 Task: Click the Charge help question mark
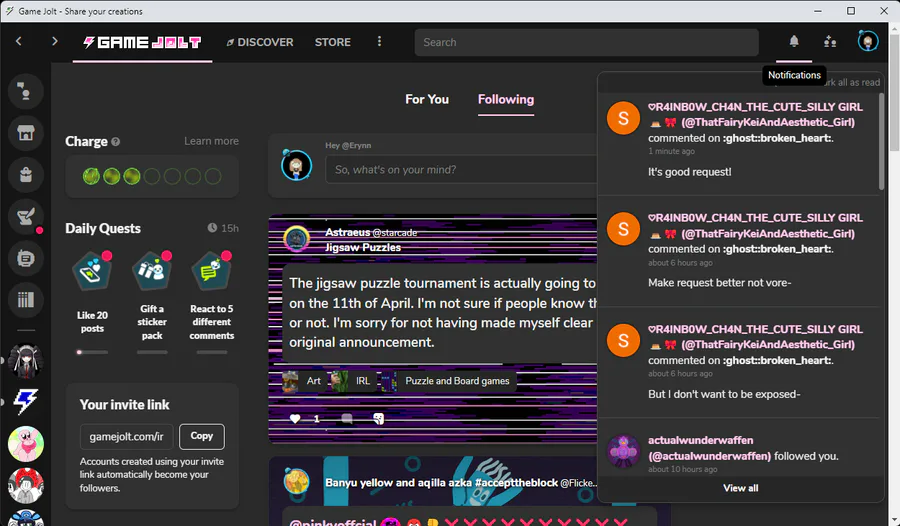[115, 142]
